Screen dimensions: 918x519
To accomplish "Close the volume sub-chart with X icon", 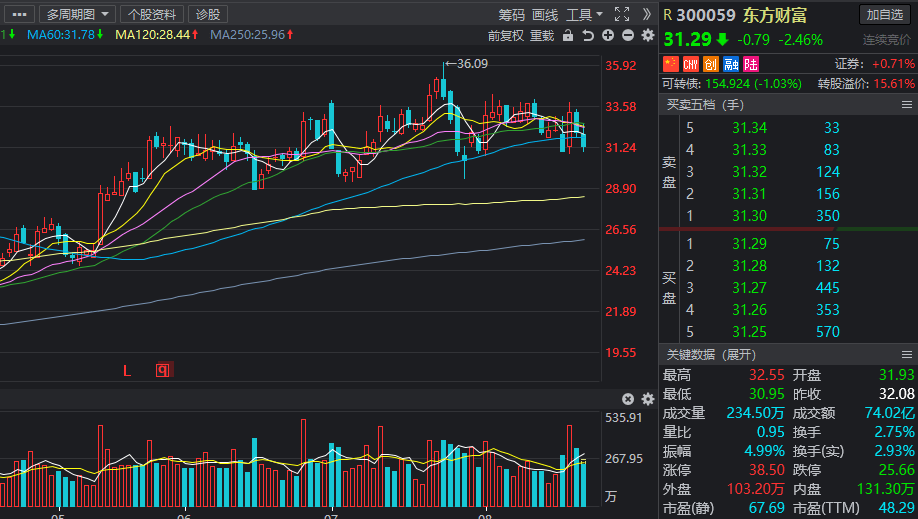I will tap(628, 399).
